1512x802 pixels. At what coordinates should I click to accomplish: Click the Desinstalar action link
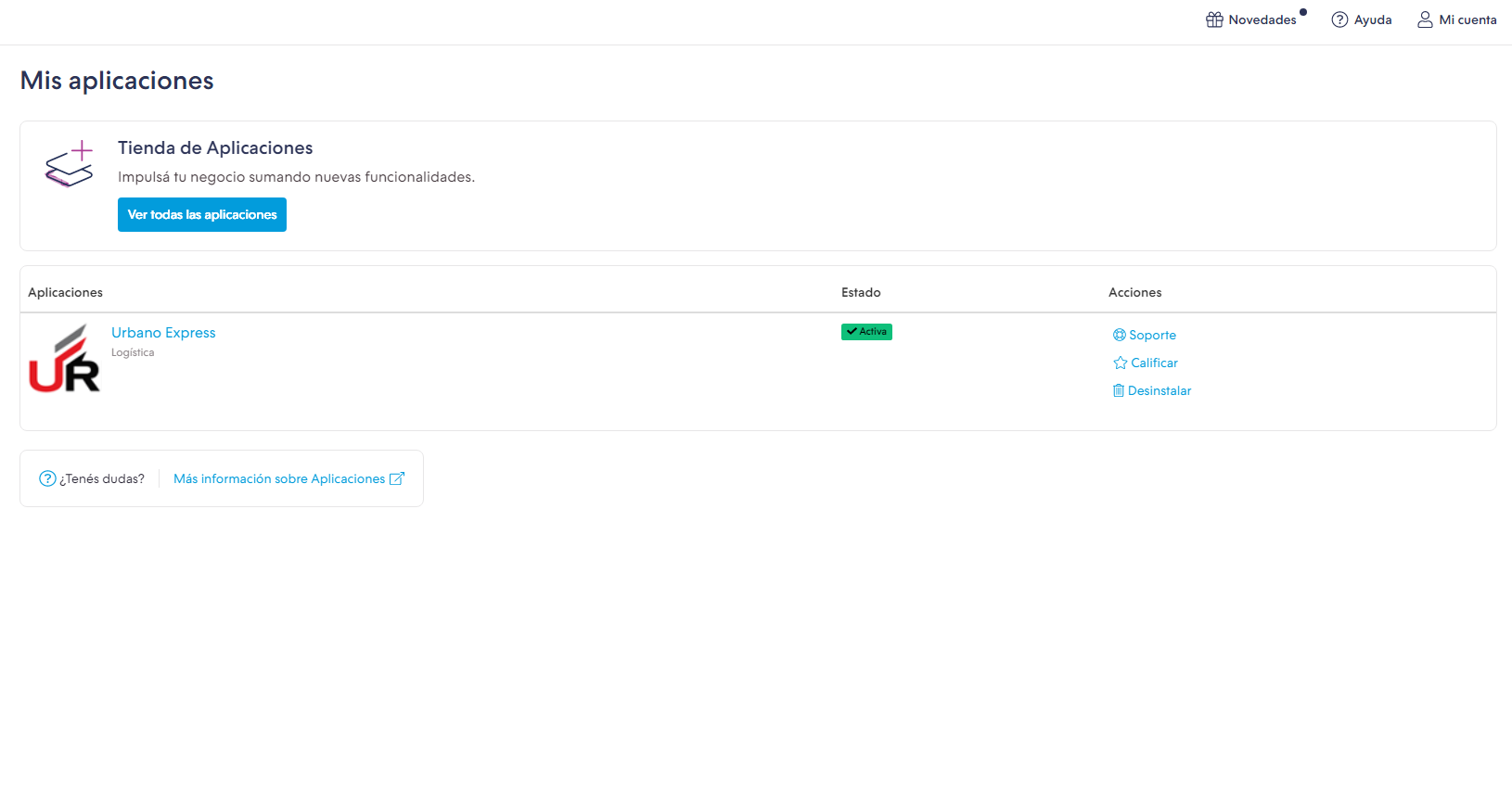point(1152,390)
